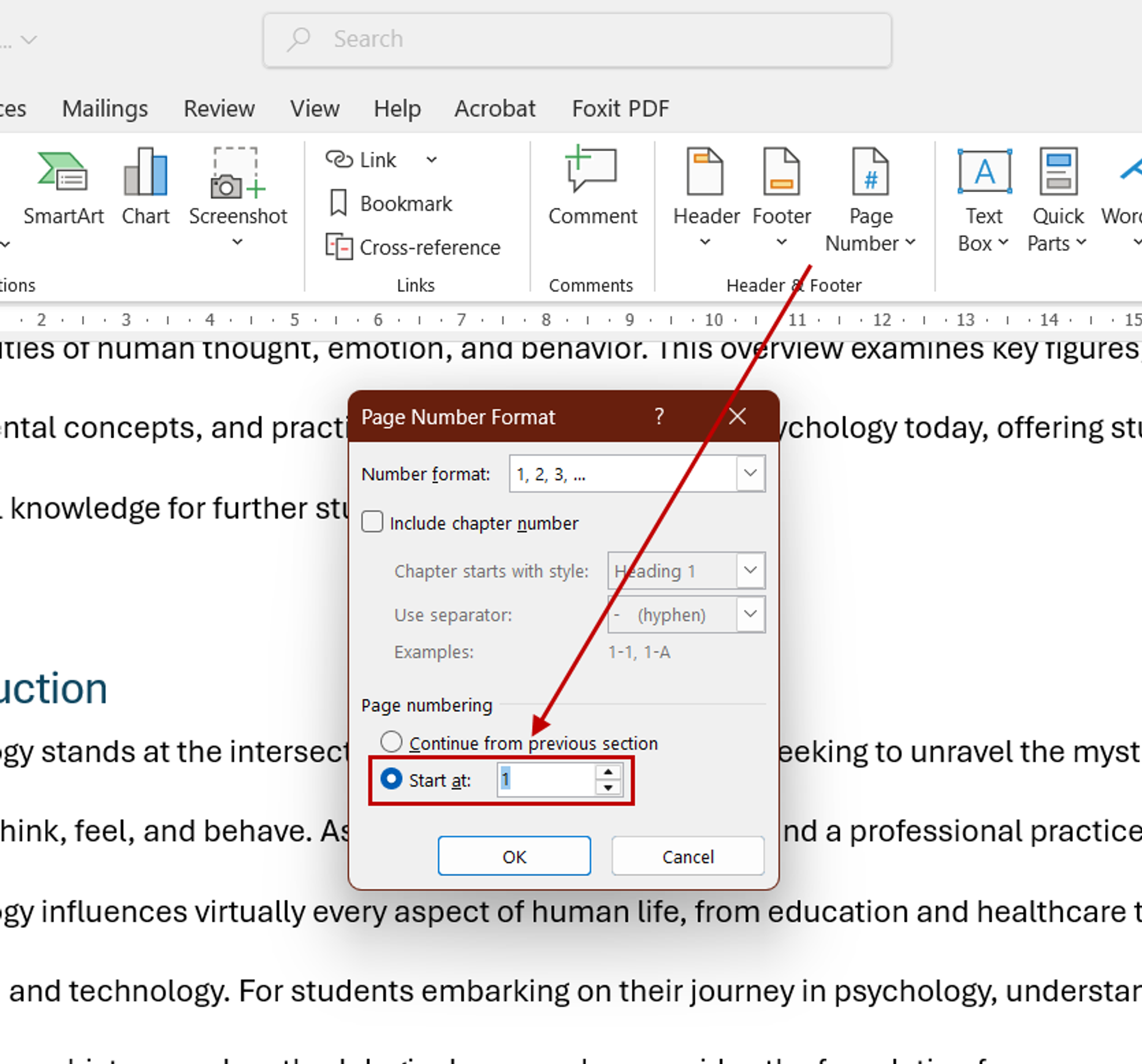The image size is (1142, 1064).
Task: Click the Start at number field
Action: [x=545, y=779]
